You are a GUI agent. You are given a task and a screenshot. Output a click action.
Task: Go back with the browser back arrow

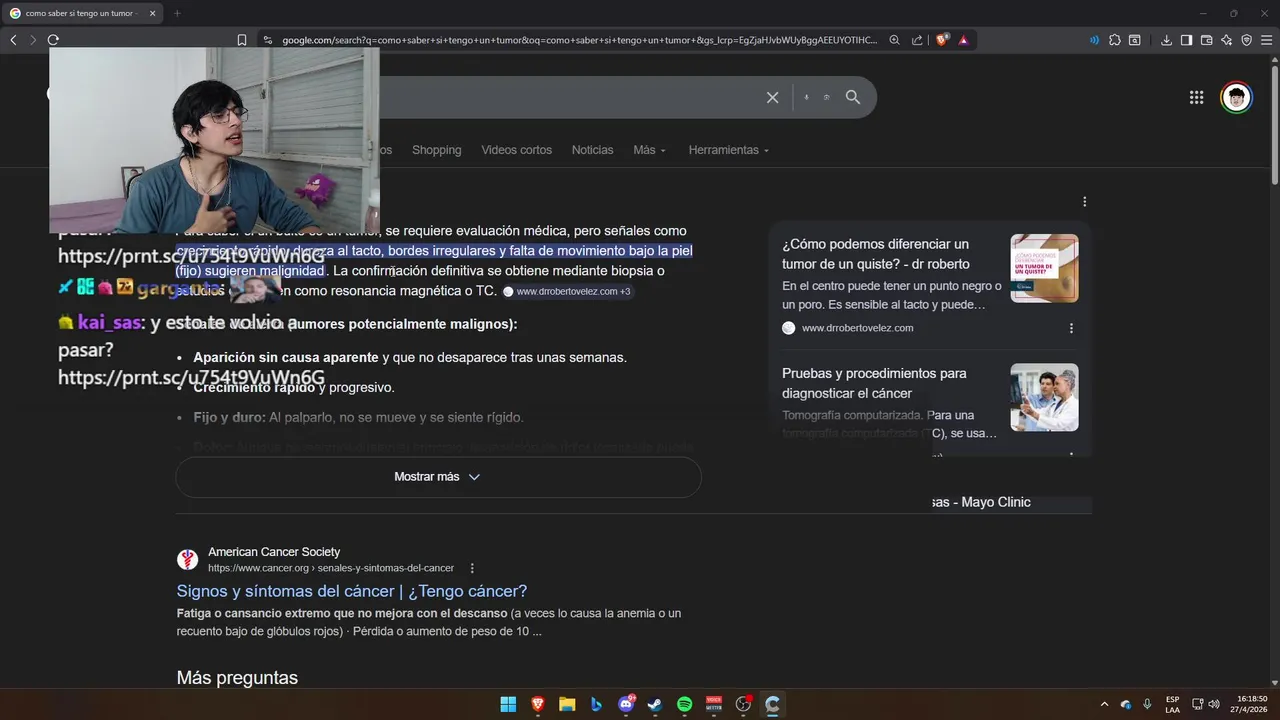click(x=13, y=40)
